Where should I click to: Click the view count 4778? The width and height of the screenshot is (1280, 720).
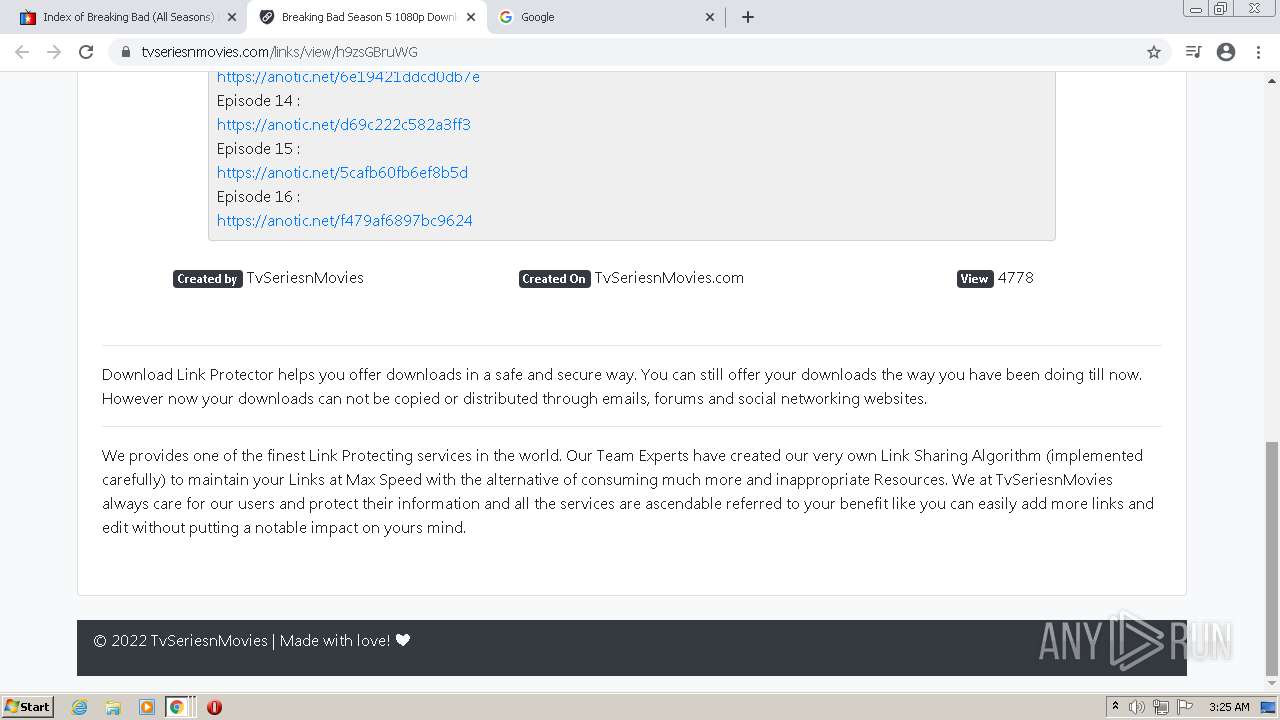tap(1016, 278)
